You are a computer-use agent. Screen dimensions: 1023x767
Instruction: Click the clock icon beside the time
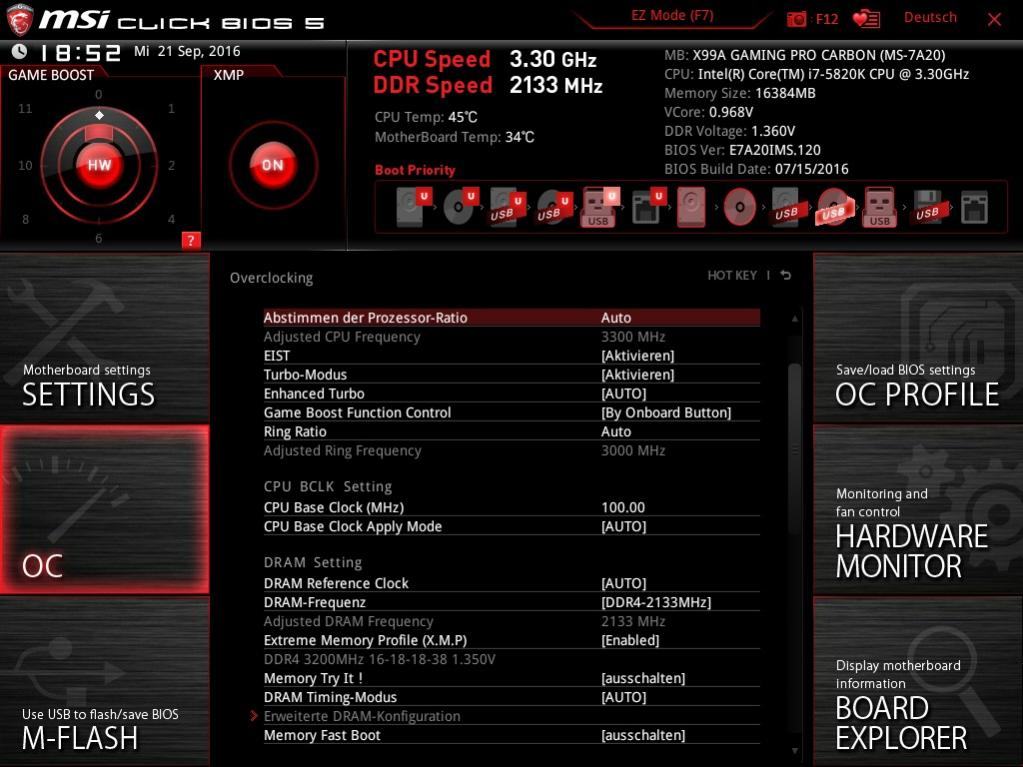pyautogui.click(x=20, y=51)
